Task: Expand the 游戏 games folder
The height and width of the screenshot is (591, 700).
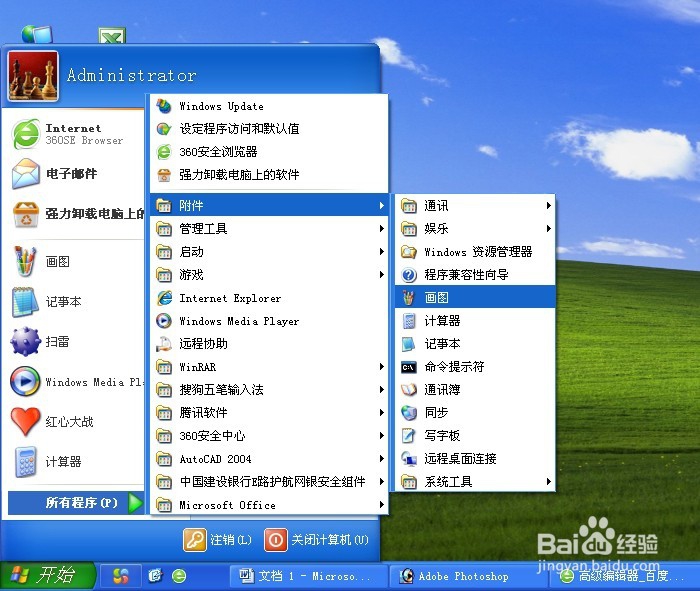Action: pos(269,275)
